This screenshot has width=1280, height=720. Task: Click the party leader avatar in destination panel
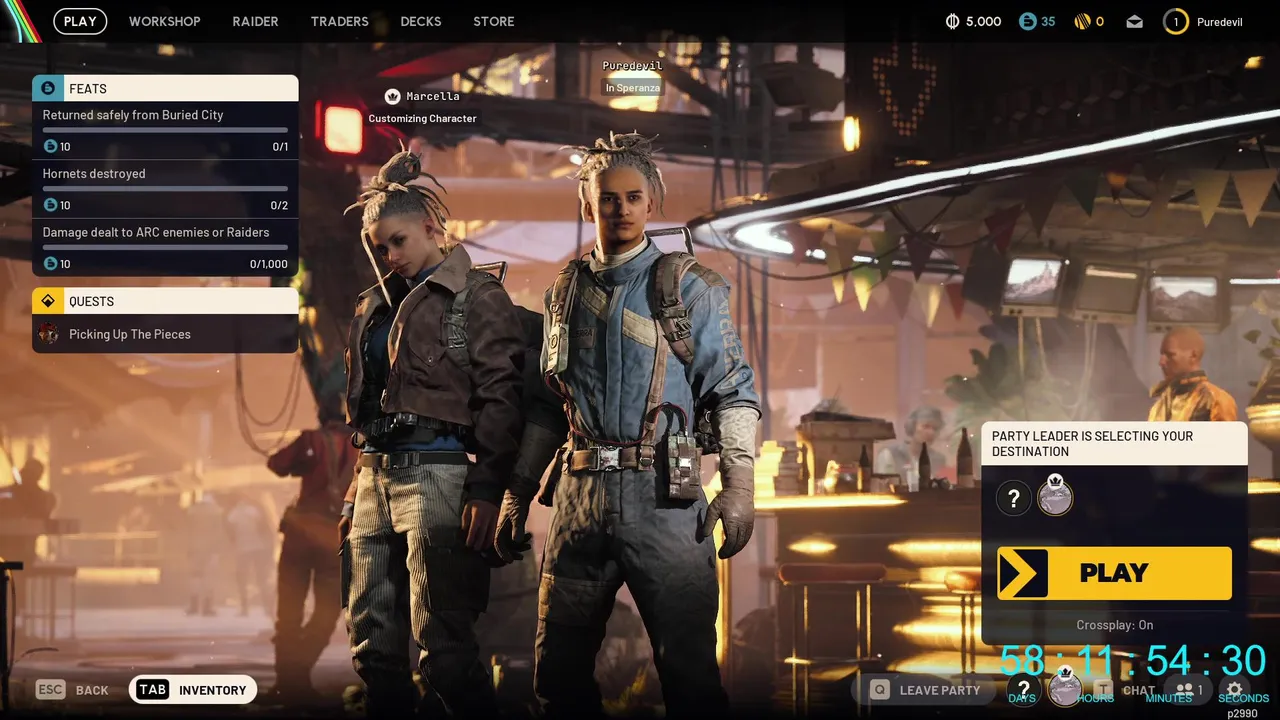pos(1055,496)
